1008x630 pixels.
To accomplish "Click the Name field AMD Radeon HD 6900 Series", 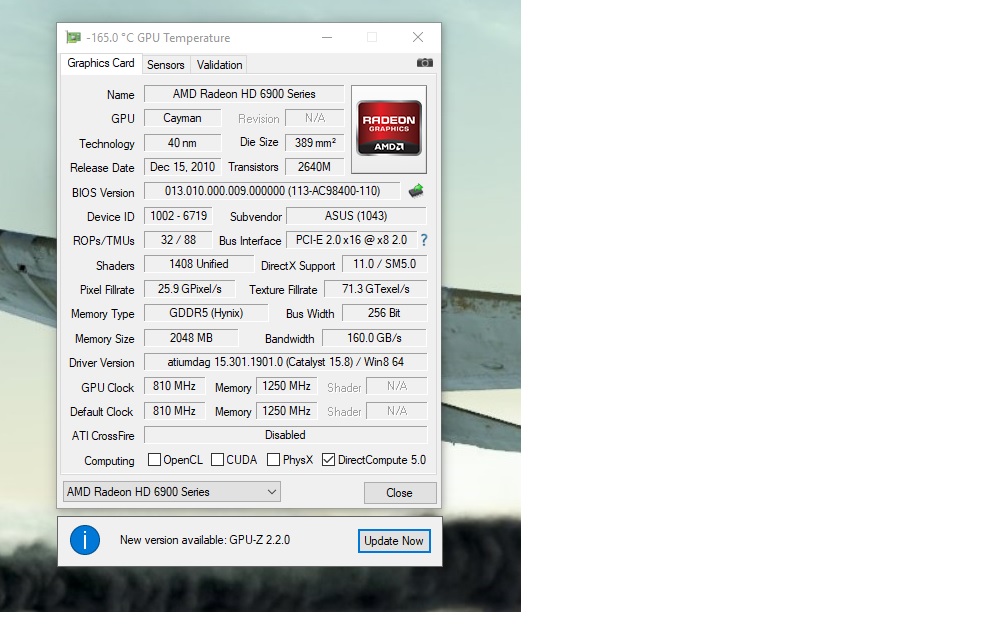I will [x=244, y=94].
